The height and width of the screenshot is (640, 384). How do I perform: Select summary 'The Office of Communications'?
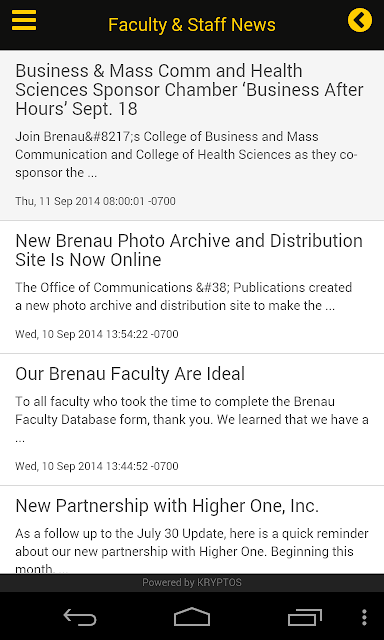(x=184, y=296)
